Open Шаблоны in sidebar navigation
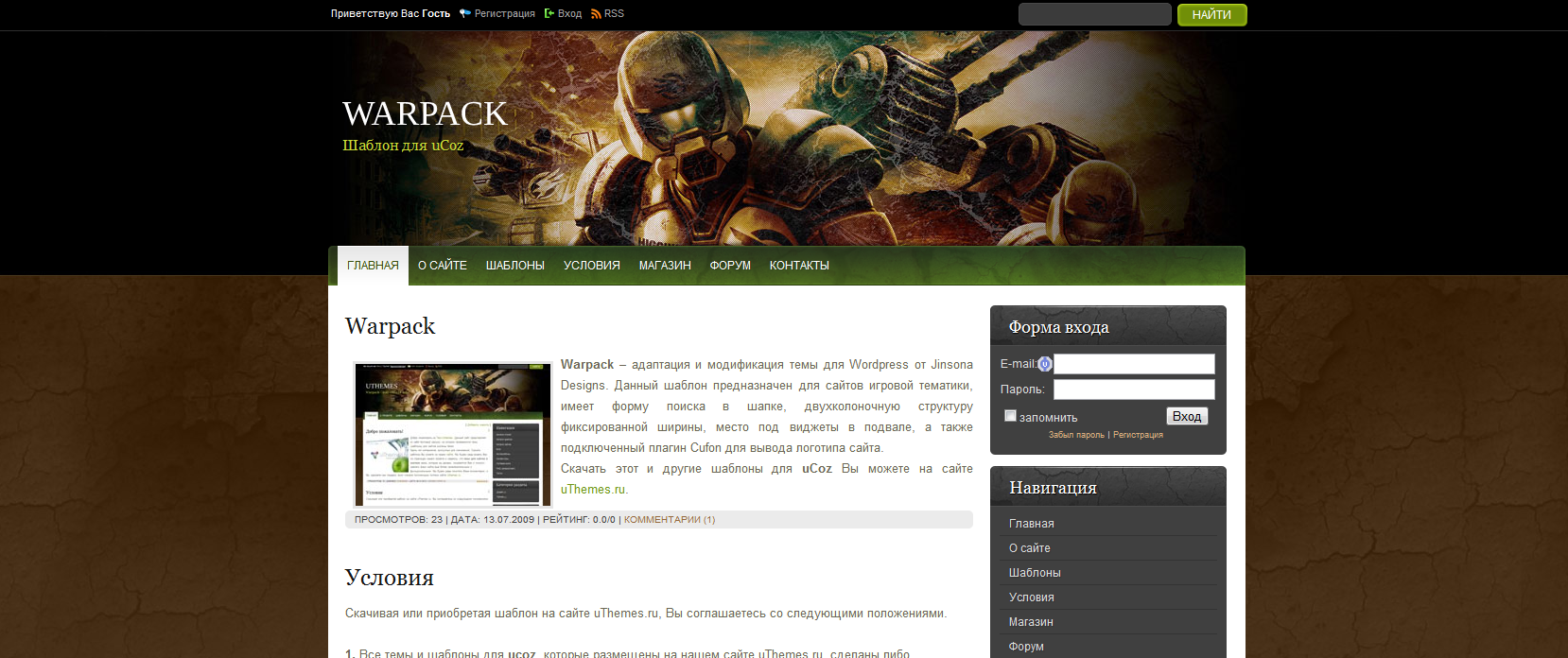This screenshot has width=1568, height=658. click(1035, 573)
